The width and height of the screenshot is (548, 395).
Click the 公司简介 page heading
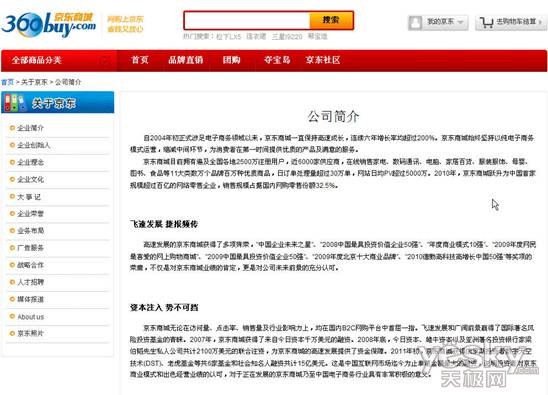click(x=333, y=116)
